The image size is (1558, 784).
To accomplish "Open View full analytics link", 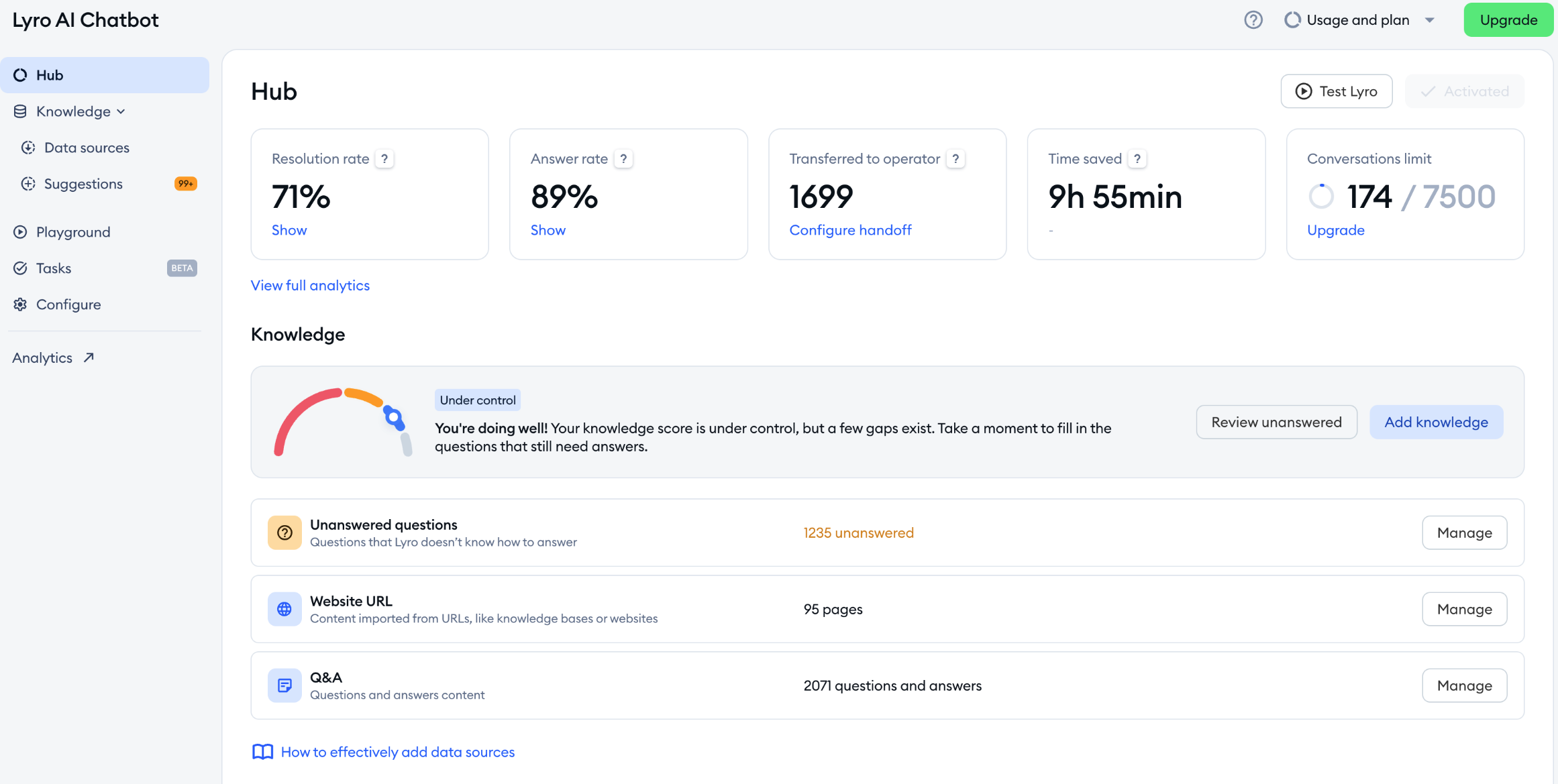I will click(310, 285).
